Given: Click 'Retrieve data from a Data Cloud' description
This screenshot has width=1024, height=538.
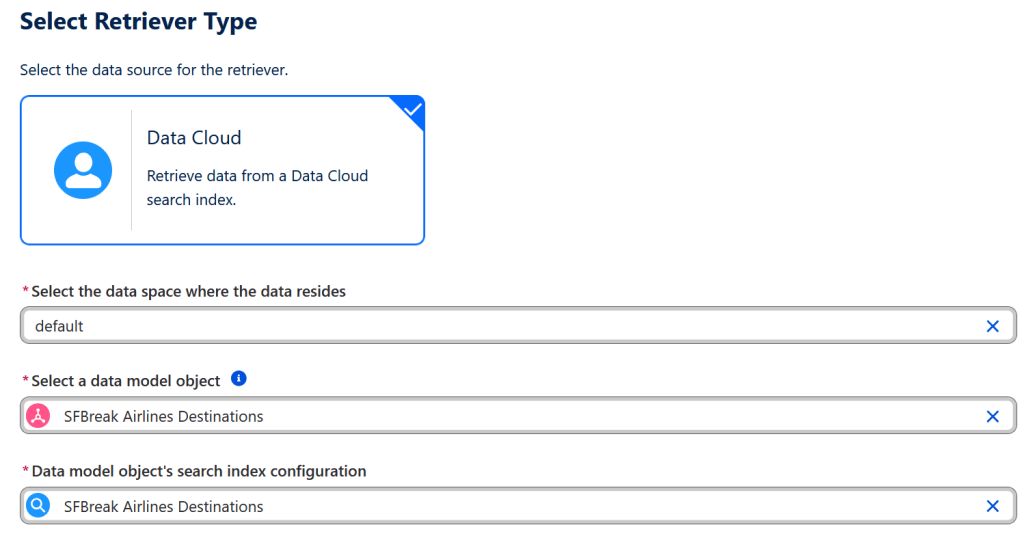Looking at the screenshot, I should coord(257,187).
